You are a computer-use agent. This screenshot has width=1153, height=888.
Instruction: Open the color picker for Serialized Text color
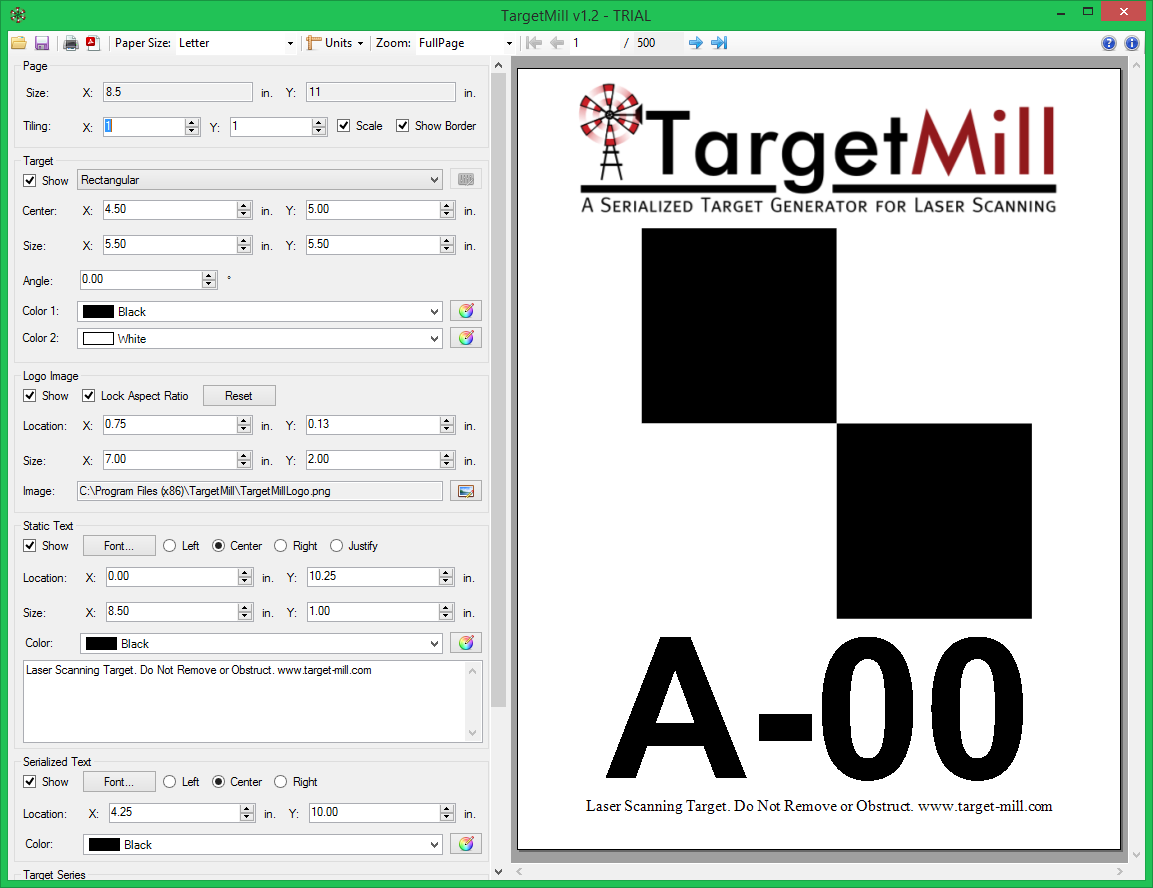(465, 844)
